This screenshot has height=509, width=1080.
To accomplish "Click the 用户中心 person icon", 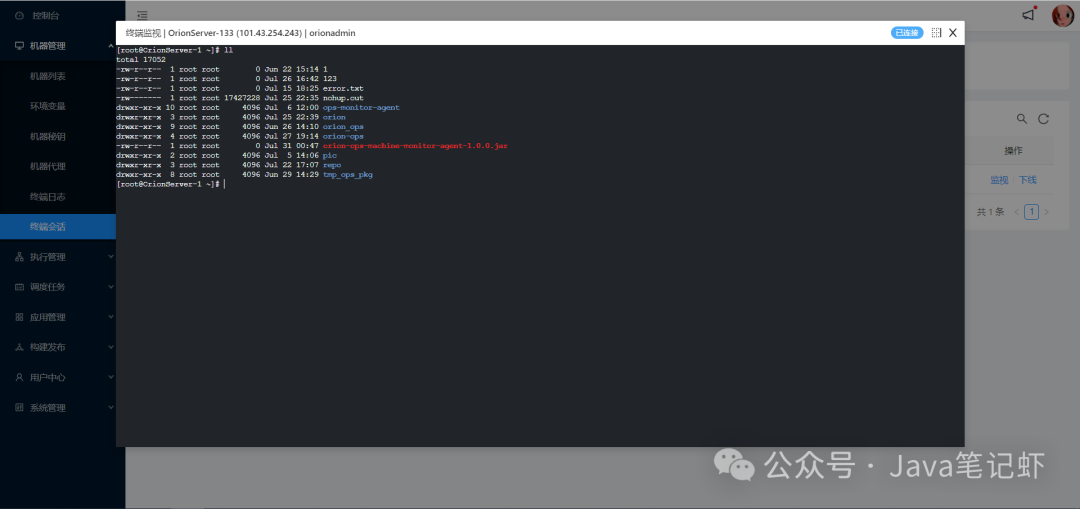I will pos(19,378).
